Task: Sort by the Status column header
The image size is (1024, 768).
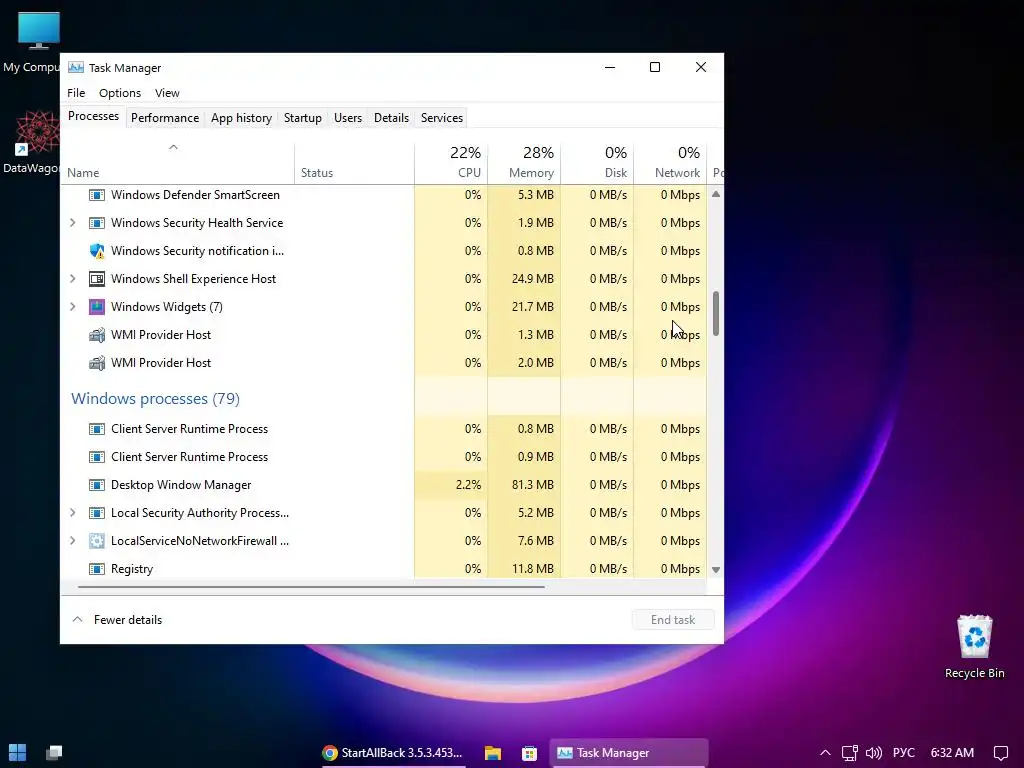Action: coord(354,163)
